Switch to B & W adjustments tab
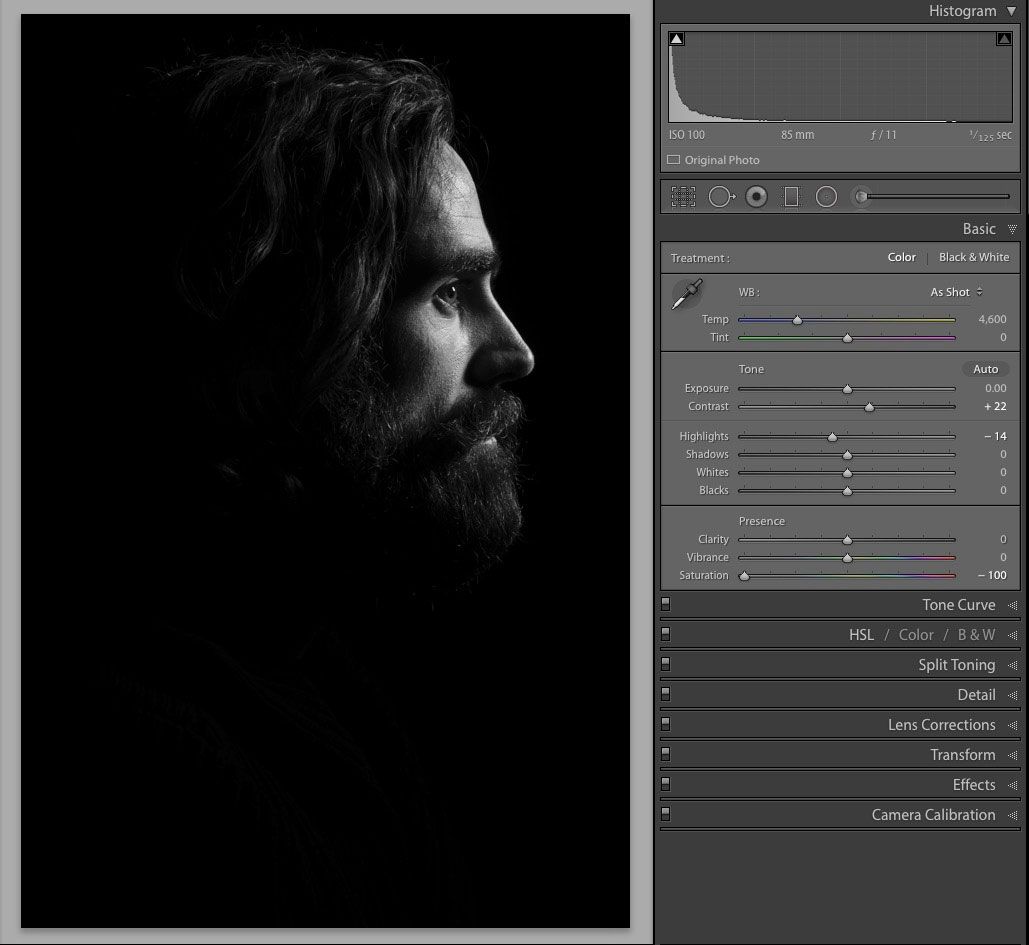1029x945 pixels. (x=976, y=635)
